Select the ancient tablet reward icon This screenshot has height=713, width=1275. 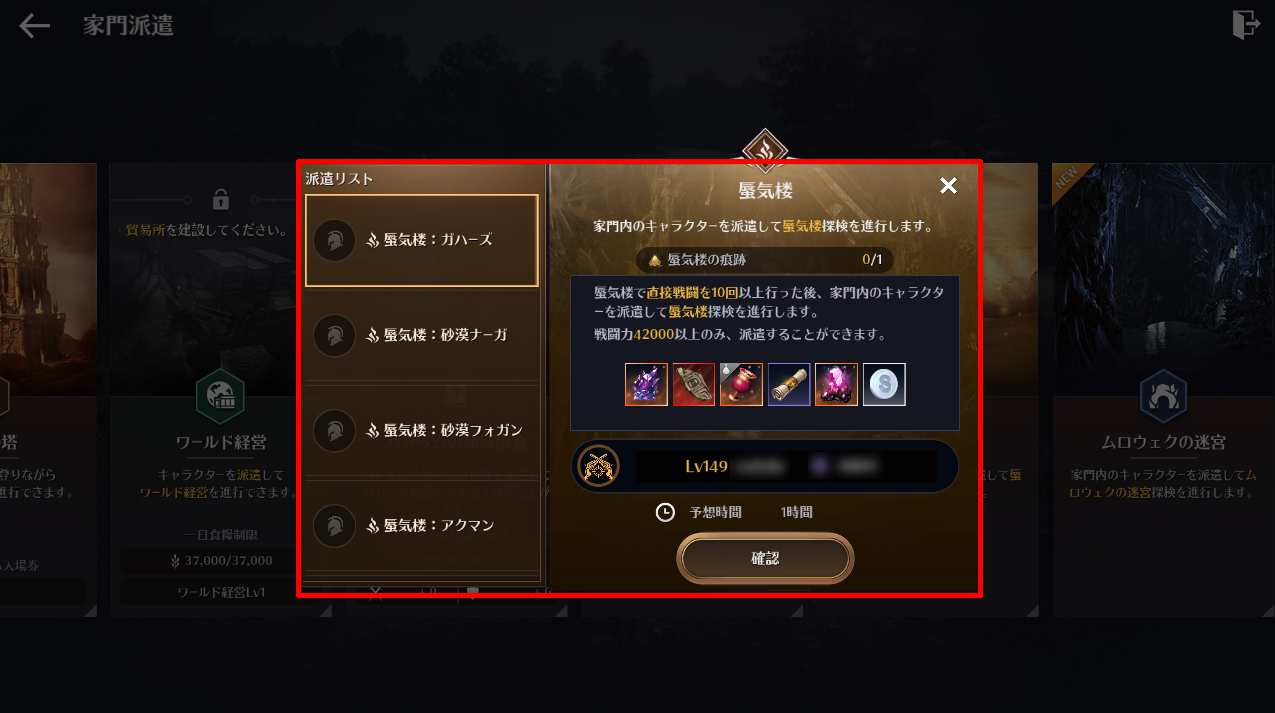point(694,384)
